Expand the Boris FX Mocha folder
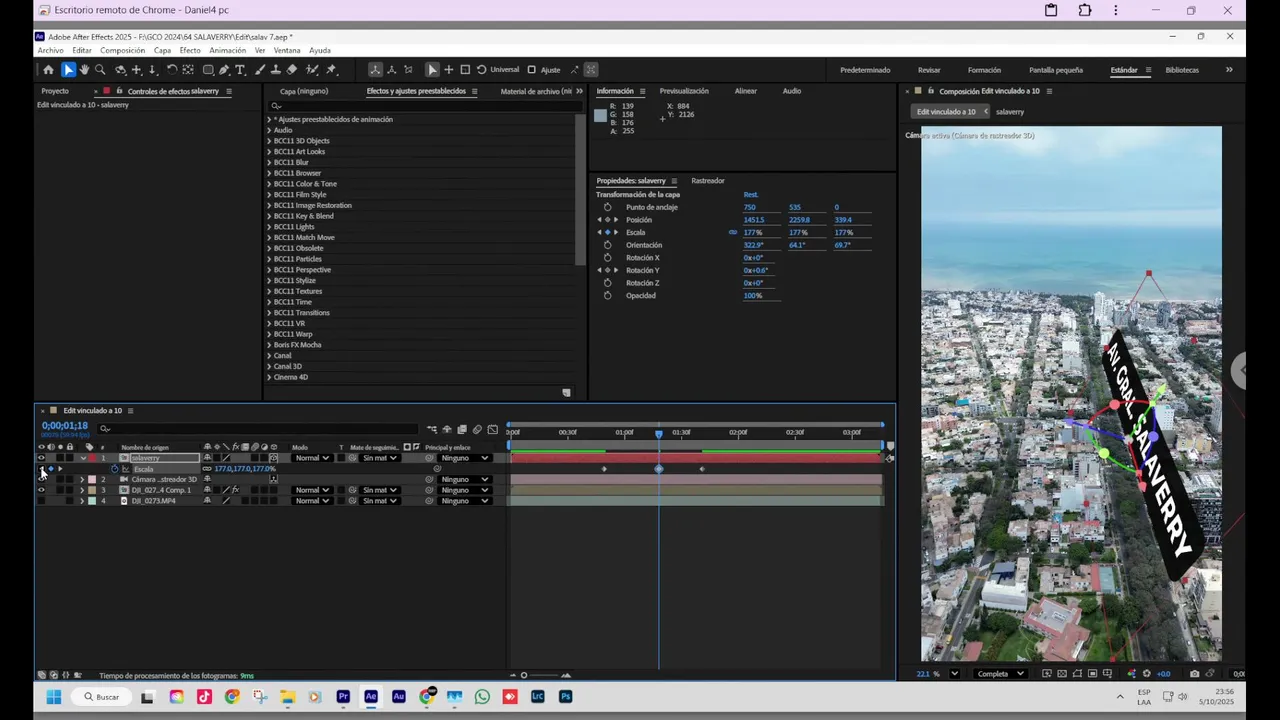 pyautogui.click(x=269, y=345)
